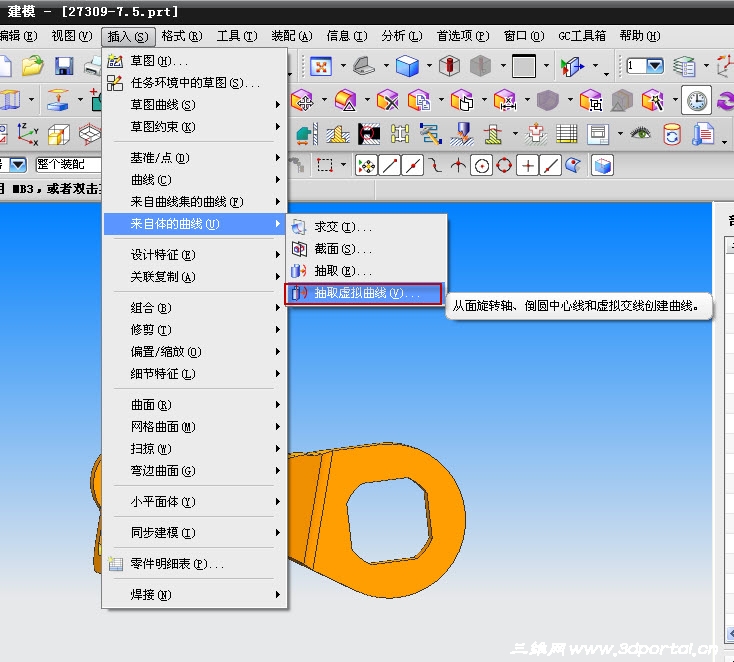Click the Copy Face cube icon
734x662 pixels.
(x=419, y=100)
